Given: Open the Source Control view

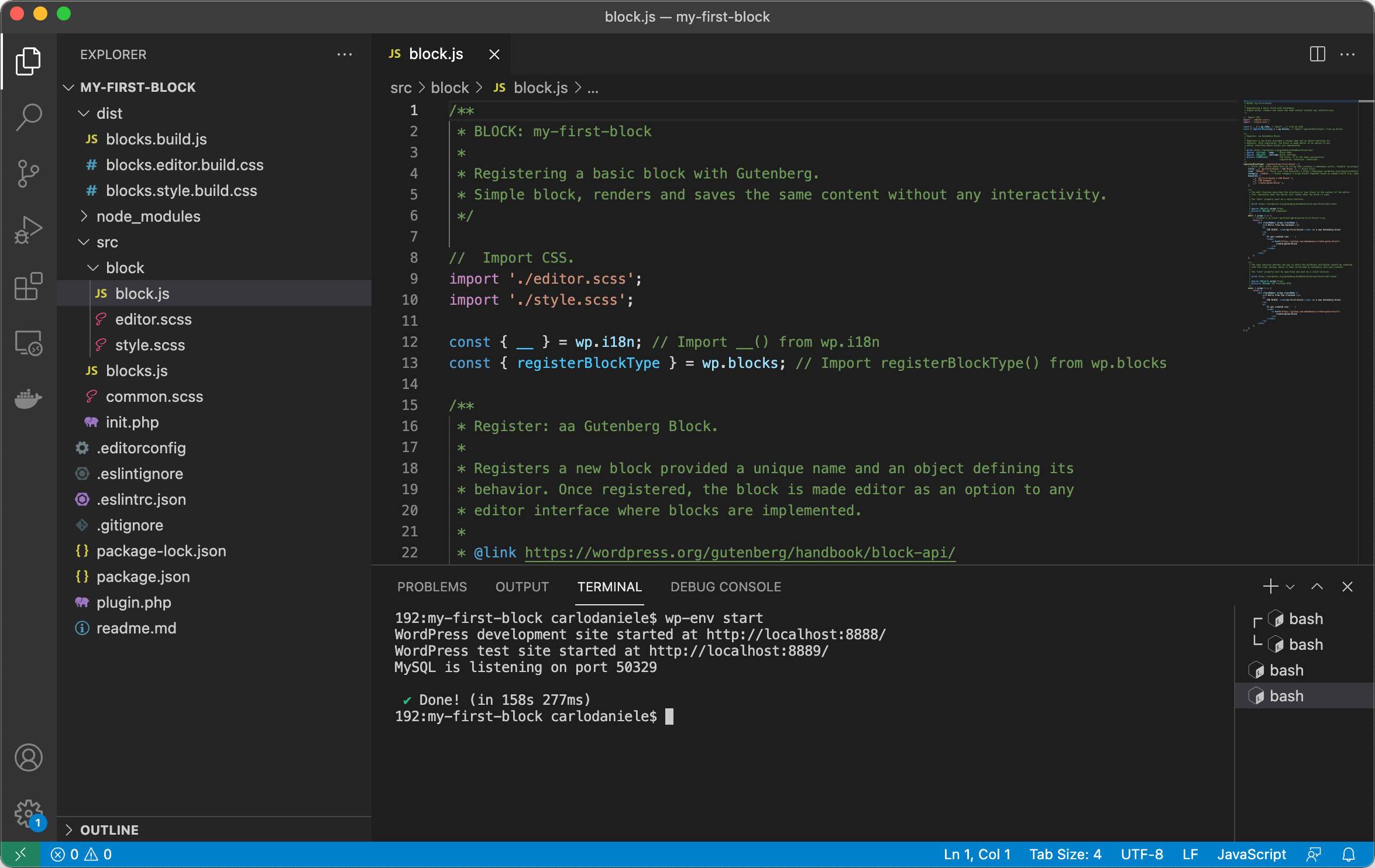Looking at the screenshot, I should pos(27,173).
